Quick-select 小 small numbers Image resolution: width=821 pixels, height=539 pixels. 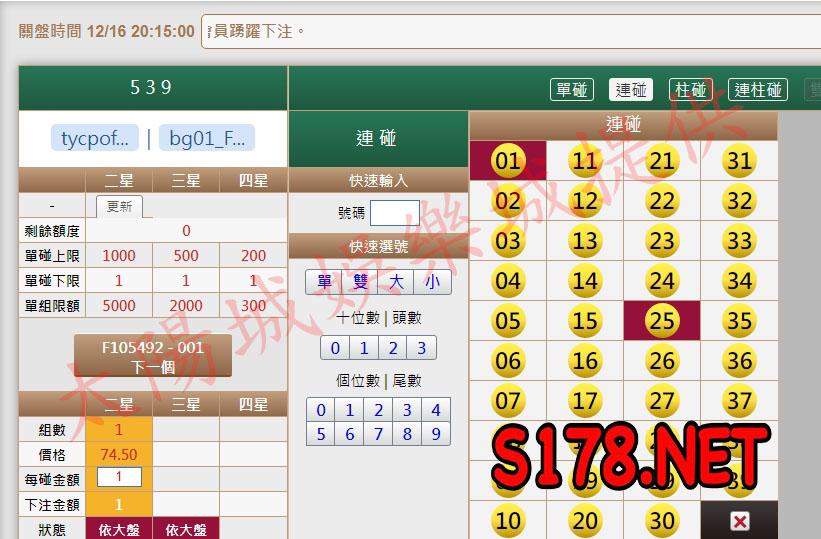coord(432,282)
